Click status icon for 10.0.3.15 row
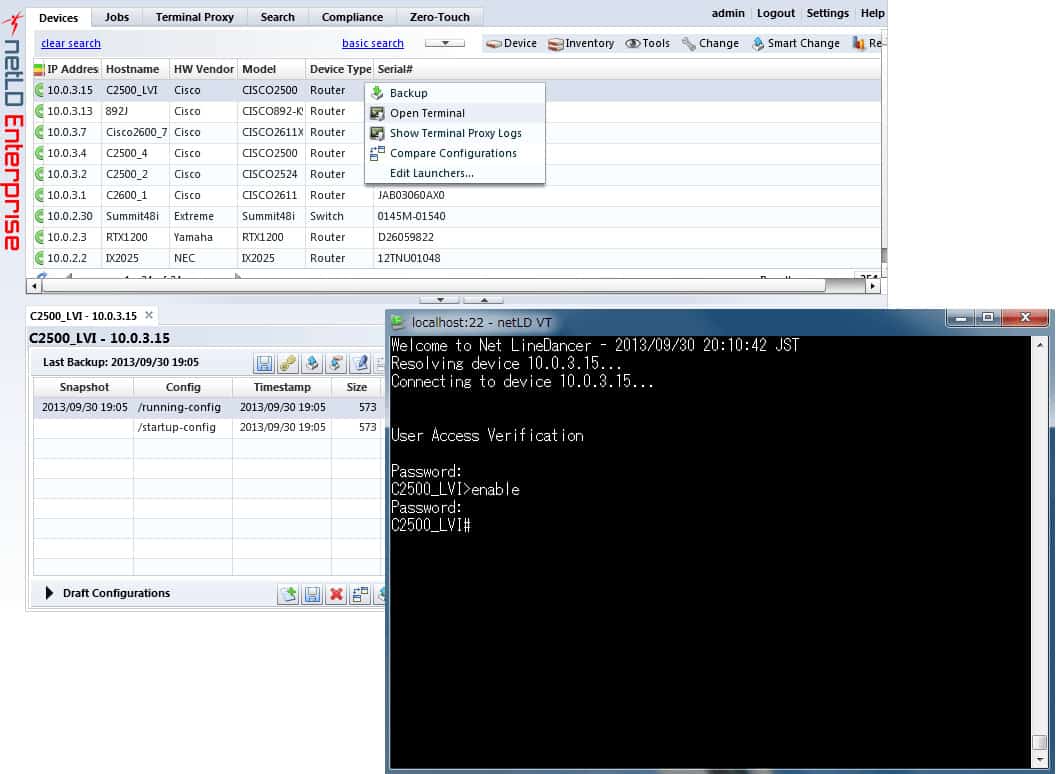The width and height of the screenshot is (1056, 774). 39,90
